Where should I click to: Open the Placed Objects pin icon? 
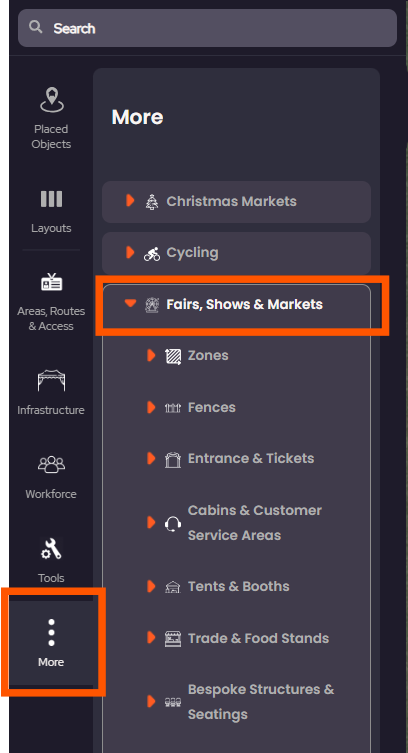[51, 100]
